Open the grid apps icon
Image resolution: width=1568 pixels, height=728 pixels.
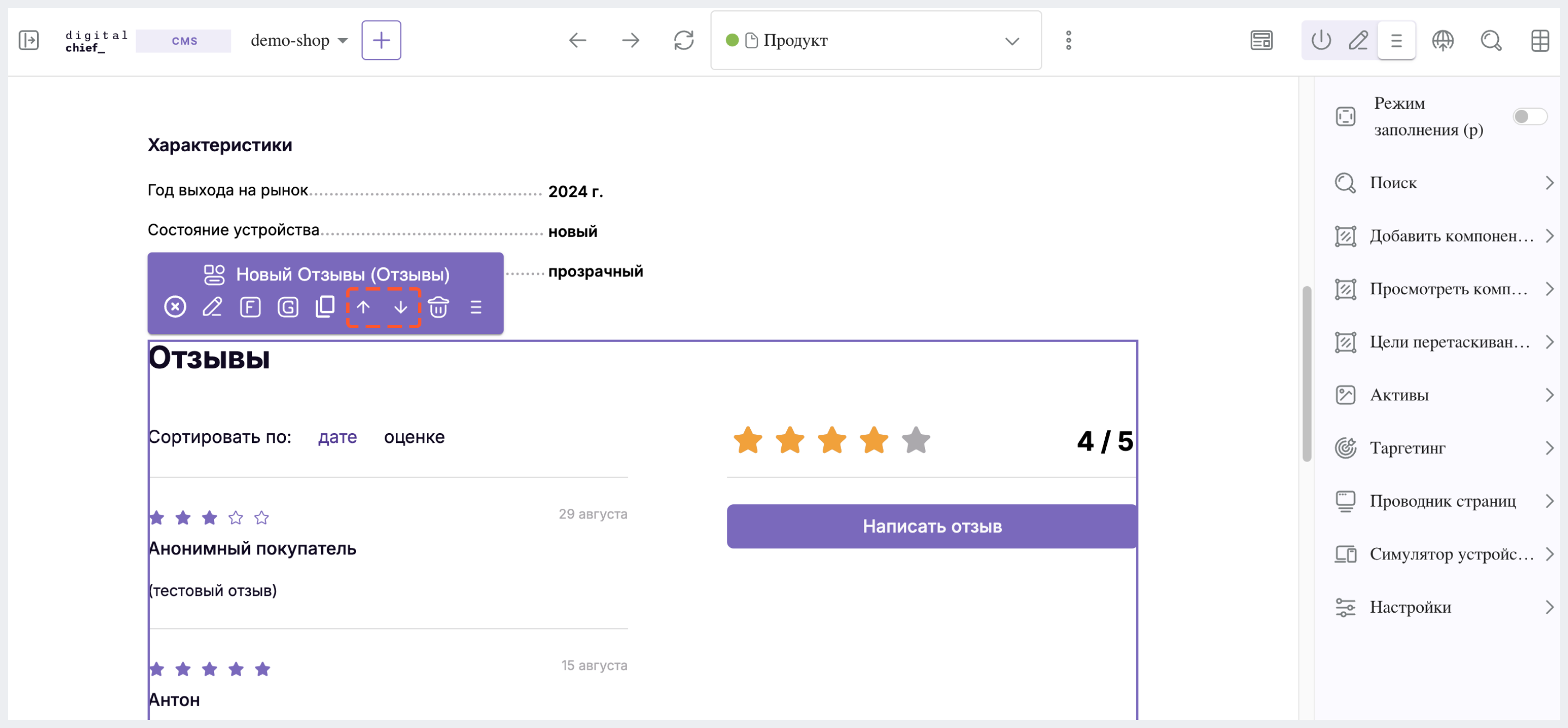tap(1540, 41)
